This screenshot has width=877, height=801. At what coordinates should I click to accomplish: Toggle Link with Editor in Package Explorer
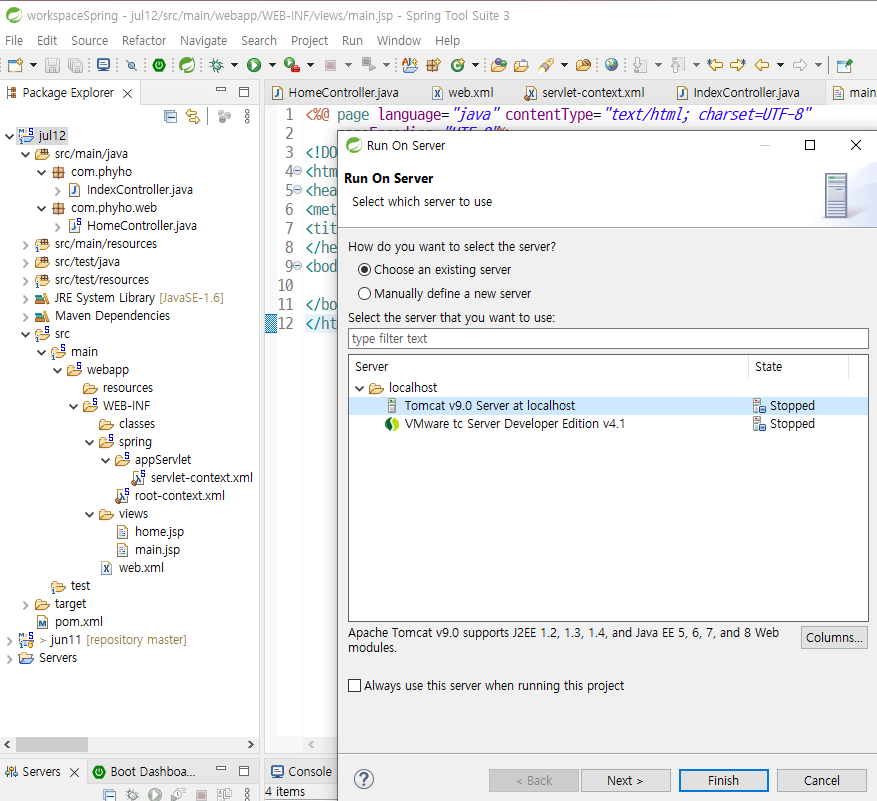click(x=193, y=116)
